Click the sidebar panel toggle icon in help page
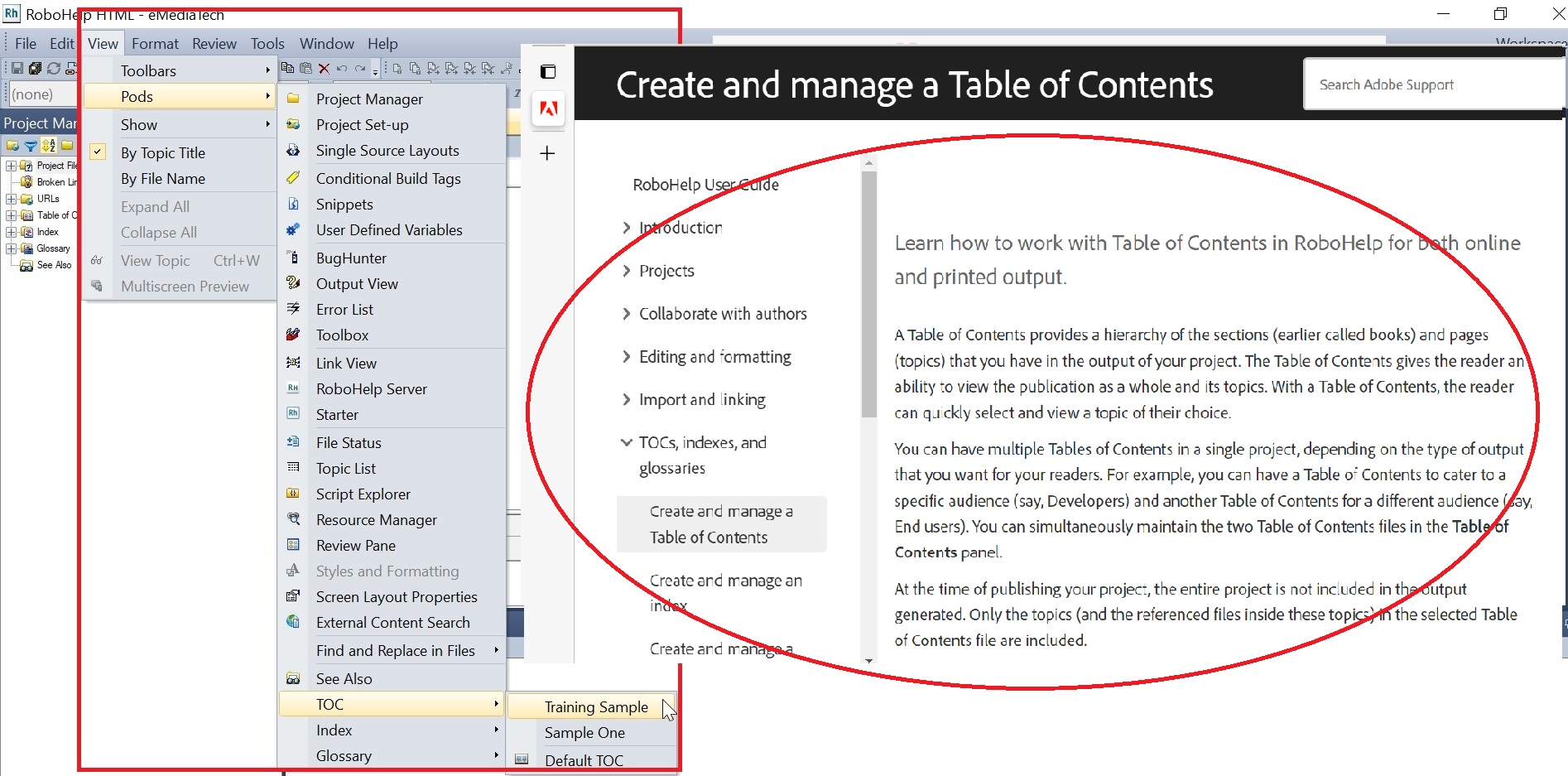The image size is (1568, 776). (x=548, y=72)
